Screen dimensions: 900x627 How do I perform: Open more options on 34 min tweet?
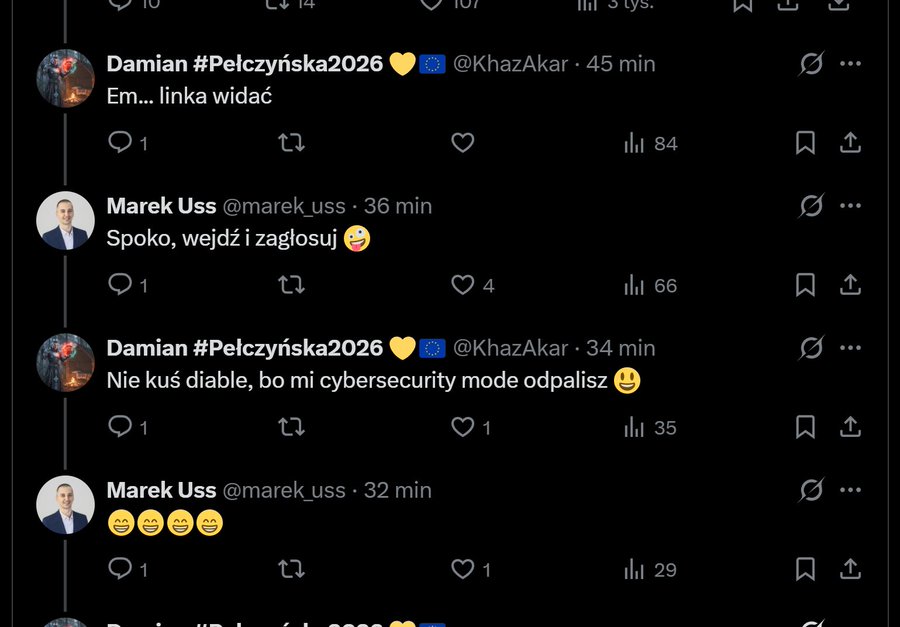click(x=850, y=348)
